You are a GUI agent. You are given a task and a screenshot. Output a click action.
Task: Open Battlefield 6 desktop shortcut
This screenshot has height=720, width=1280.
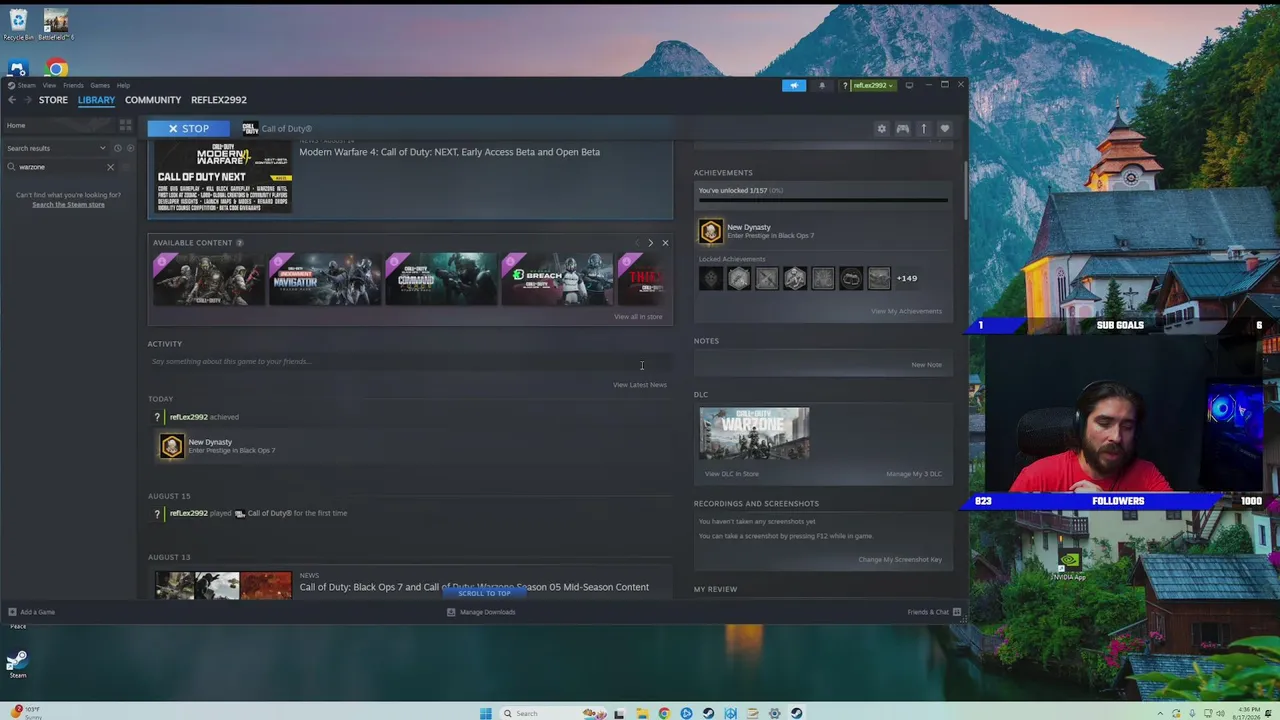tap(56, 25)
